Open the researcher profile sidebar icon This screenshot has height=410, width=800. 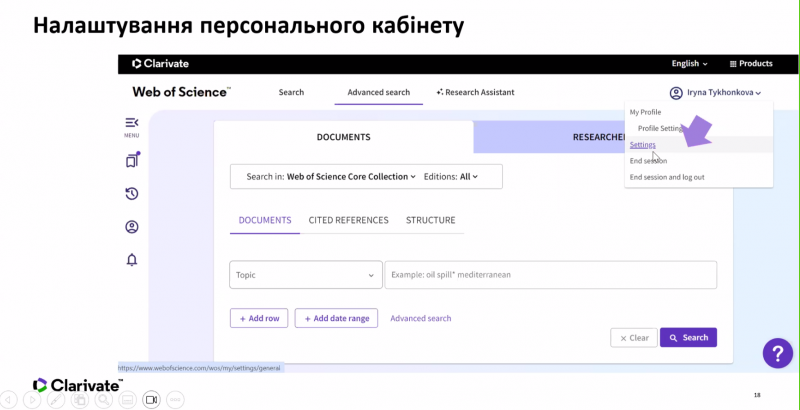click(x=132, y=227)
